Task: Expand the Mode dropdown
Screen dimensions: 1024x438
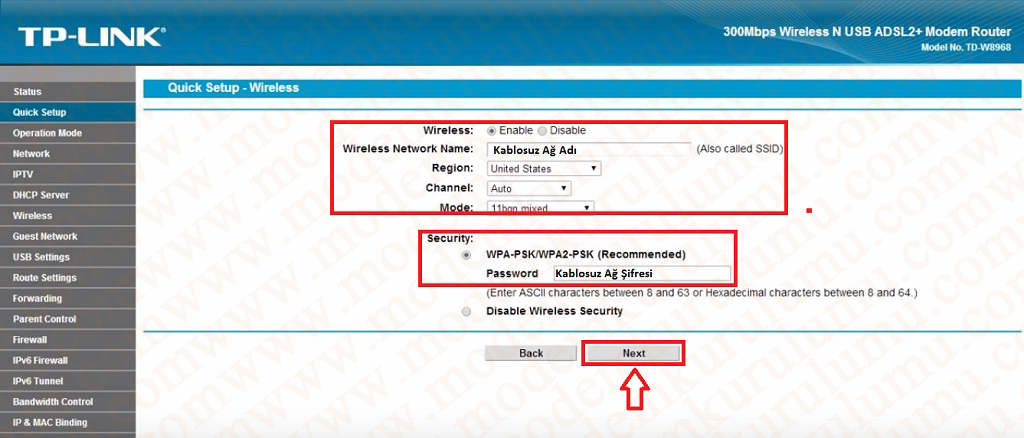Action: click(539, 207)
